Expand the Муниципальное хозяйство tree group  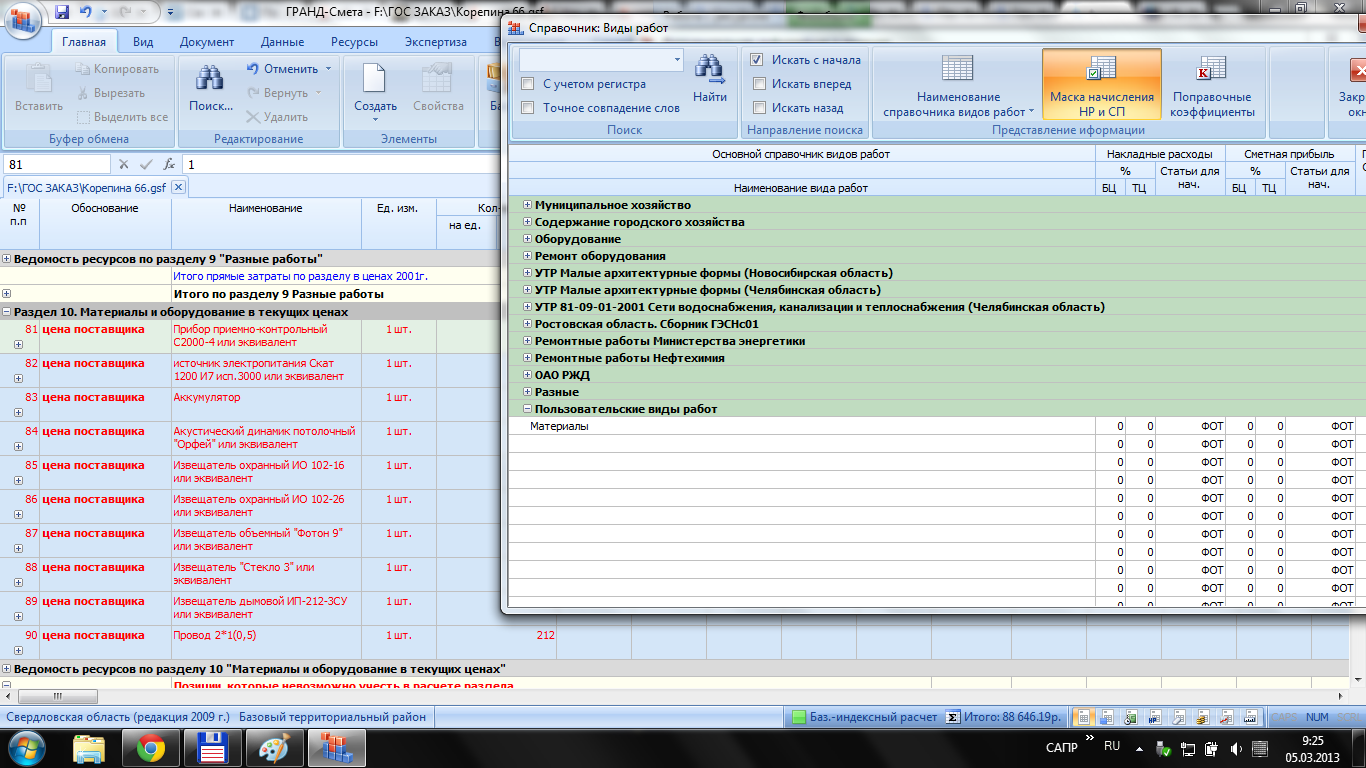[x=527, y=205]
